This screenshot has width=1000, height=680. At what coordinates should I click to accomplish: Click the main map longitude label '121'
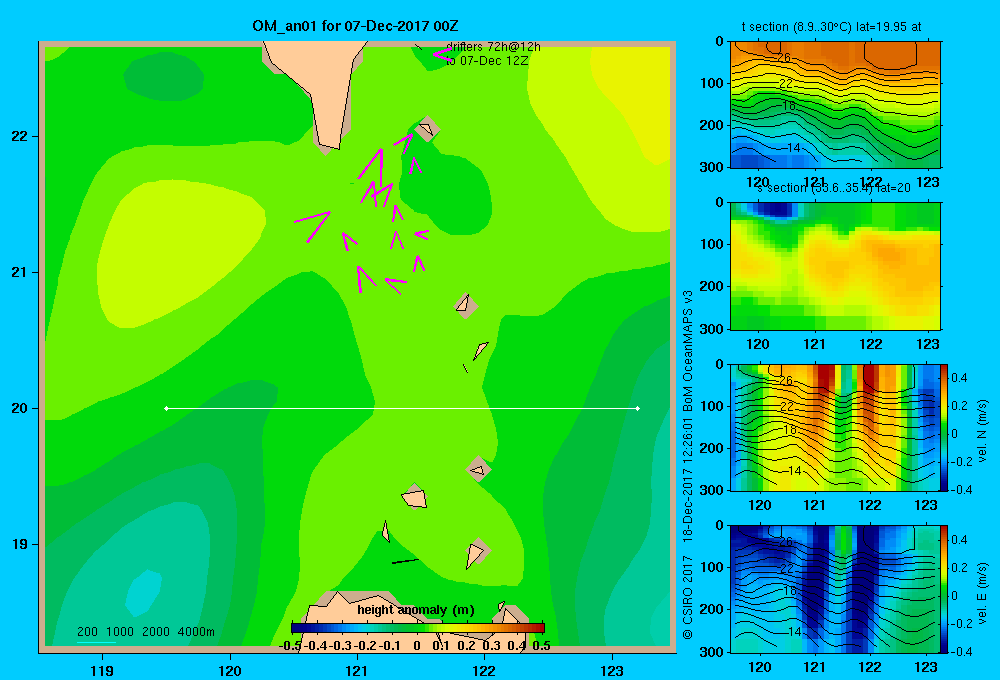pos(357,670)
